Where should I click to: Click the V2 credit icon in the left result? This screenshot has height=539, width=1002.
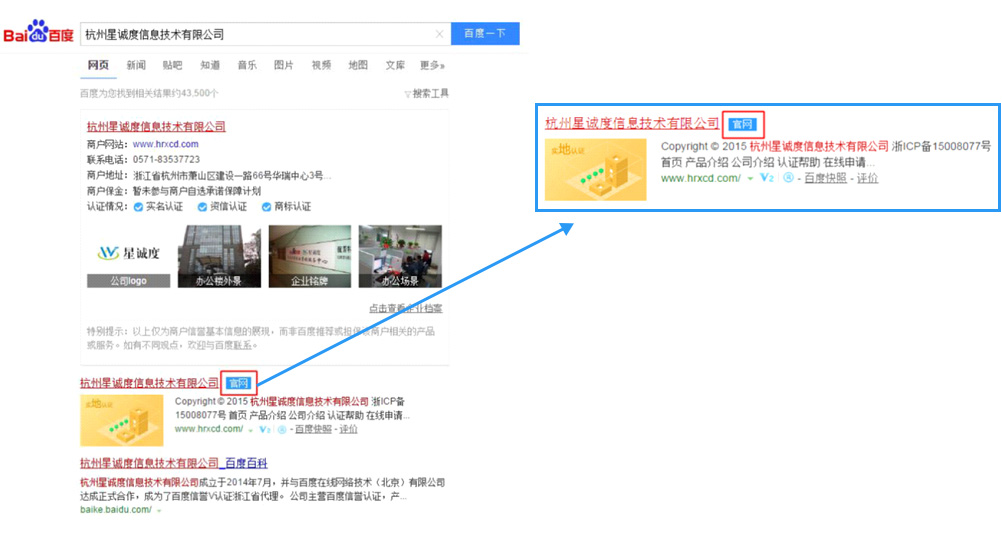click(265, 429)
